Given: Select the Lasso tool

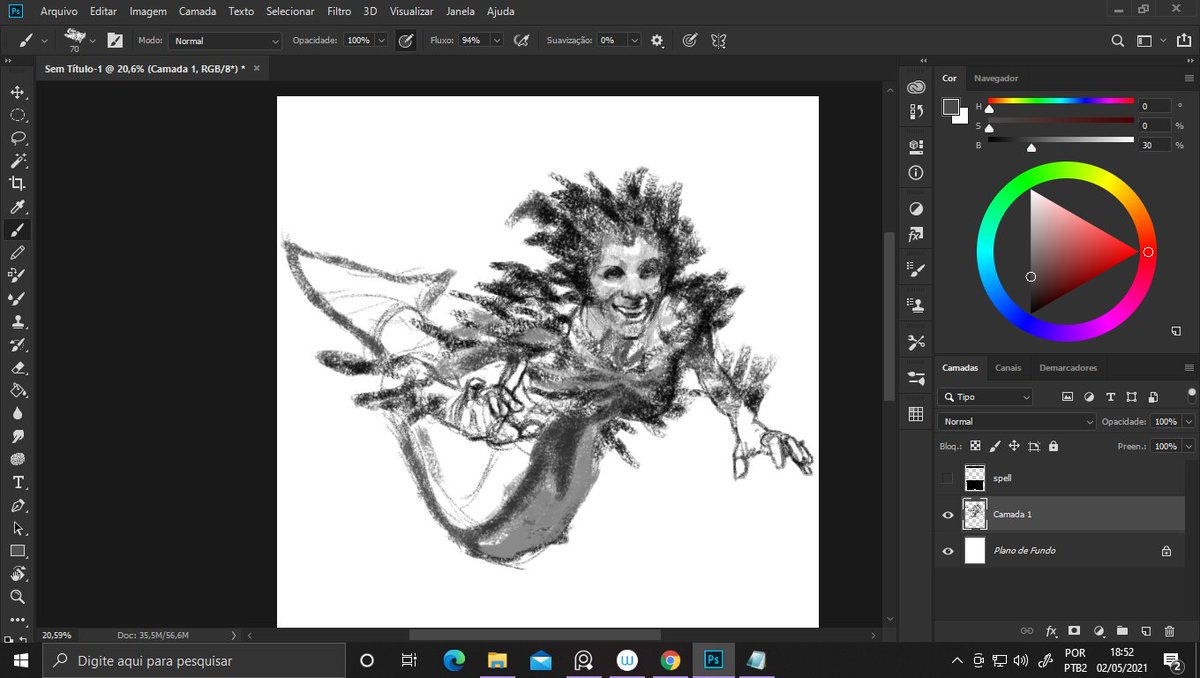Looking at the screenshot, I should (x=18, y=138).
